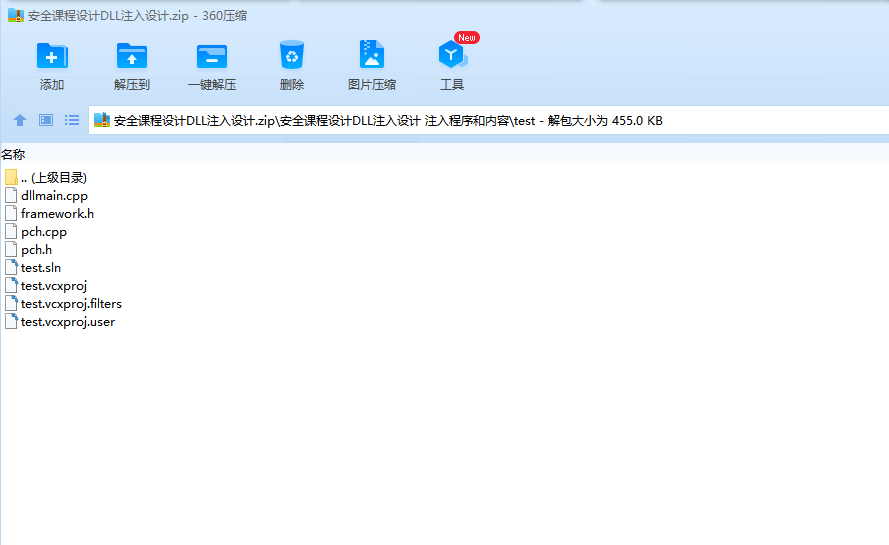Select the file framework.h

(49, 214)
